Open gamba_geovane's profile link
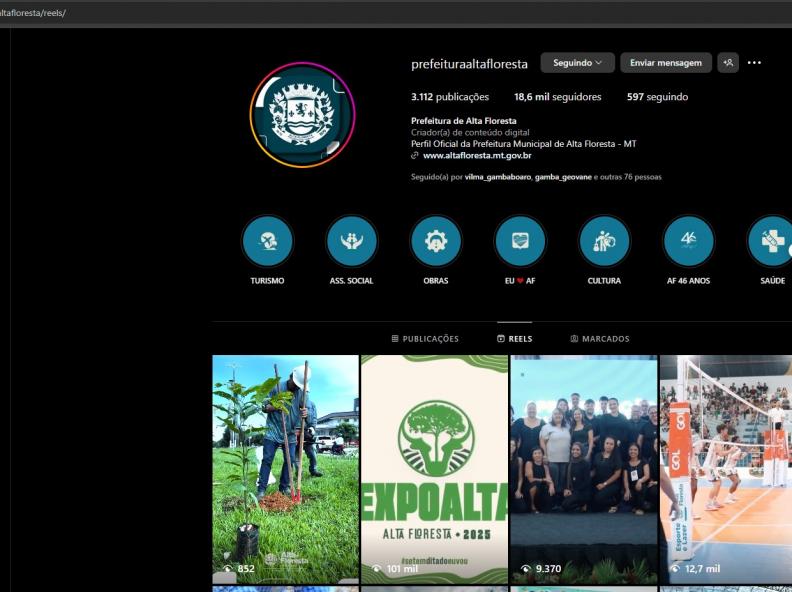792x592 pixels. (x=563, y=177)
